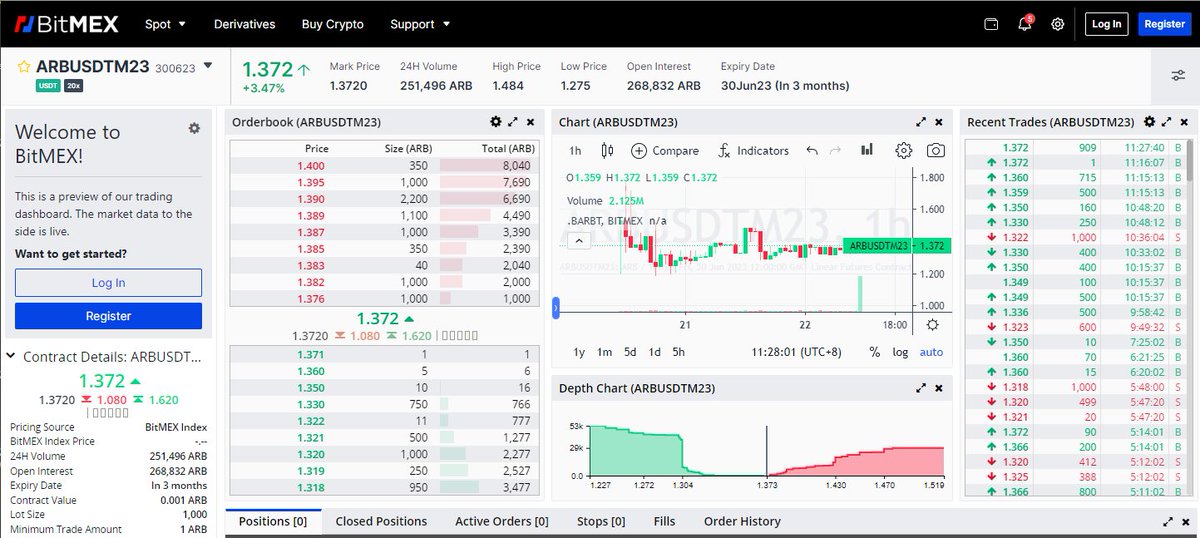Open Orderbook panel settings gear
The image size is (1200, 538).
coord(496,122)
